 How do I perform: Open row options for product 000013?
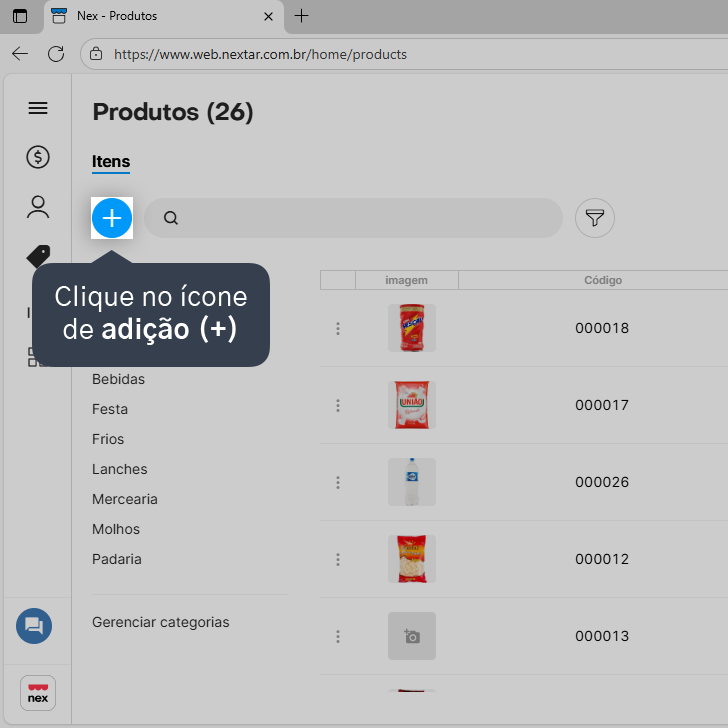(x=338, y=637)
